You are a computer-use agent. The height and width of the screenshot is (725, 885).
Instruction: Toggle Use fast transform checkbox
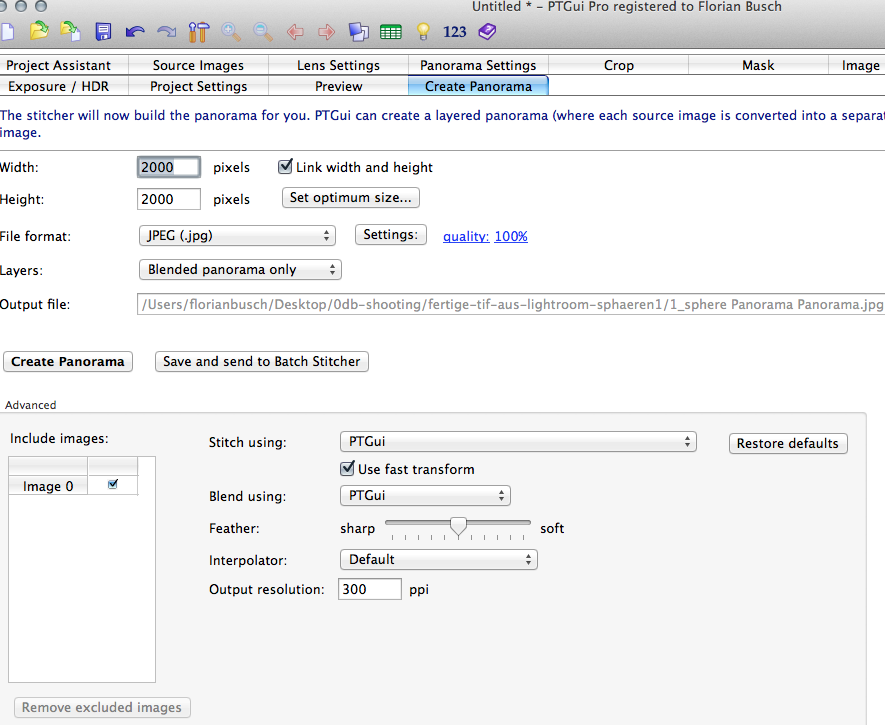(x=347, y=468)
